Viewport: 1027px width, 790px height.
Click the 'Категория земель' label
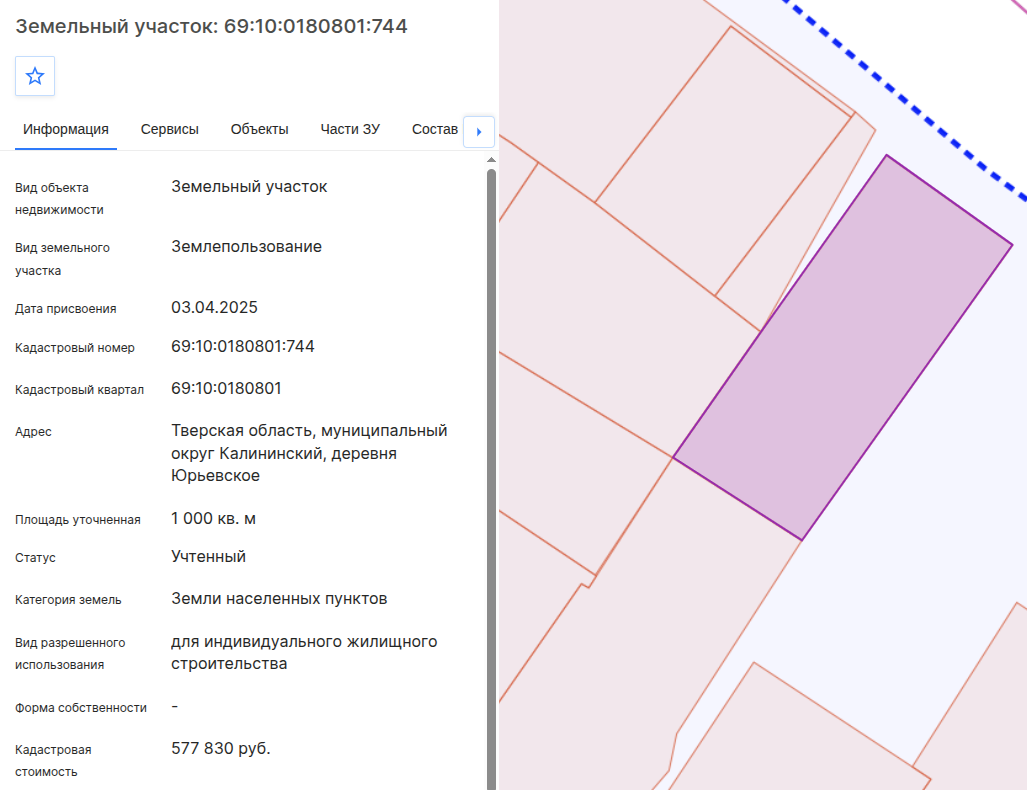(68, 599)
